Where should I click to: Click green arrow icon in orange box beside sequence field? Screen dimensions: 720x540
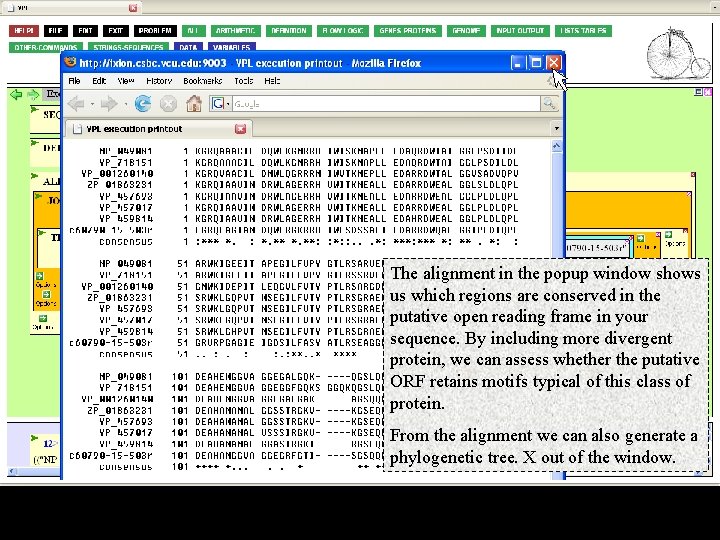(x=640, y=238)
